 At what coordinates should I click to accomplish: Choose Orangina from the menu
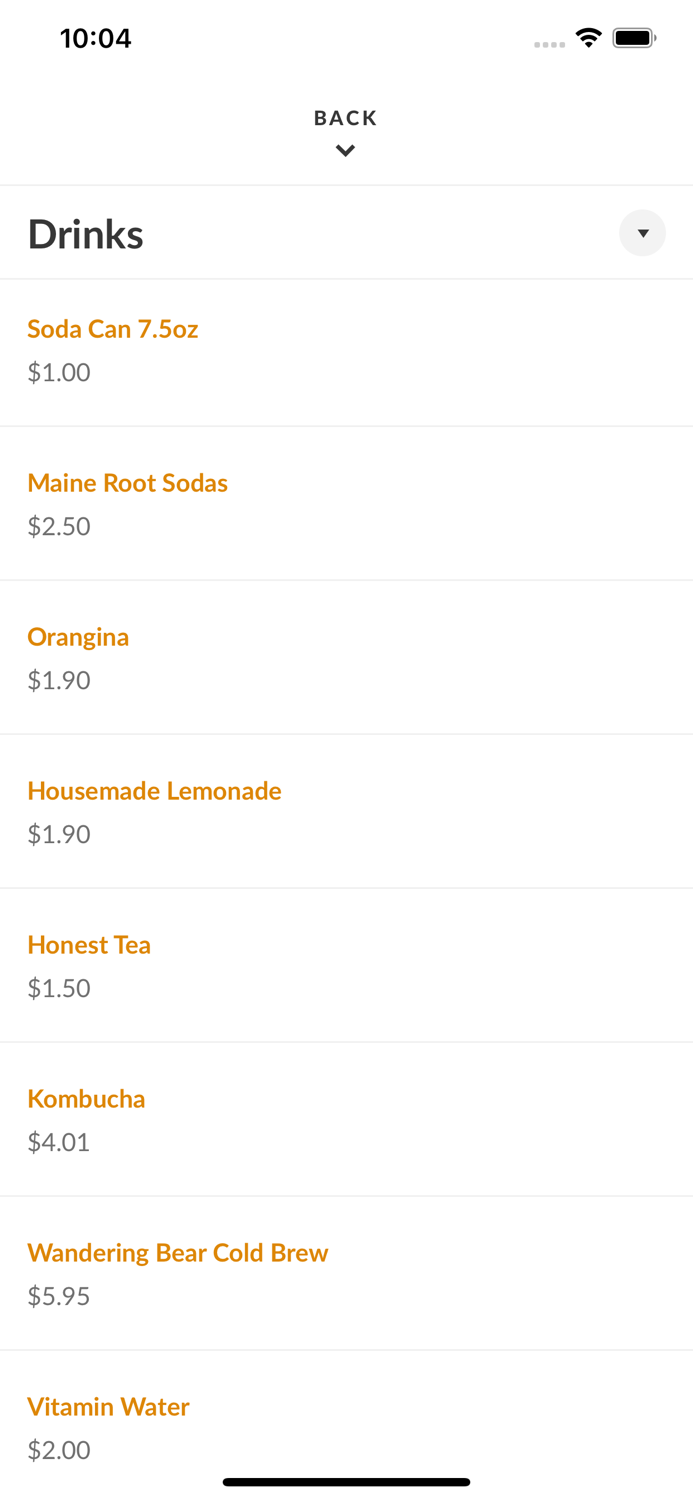click(x=78, y=637)
